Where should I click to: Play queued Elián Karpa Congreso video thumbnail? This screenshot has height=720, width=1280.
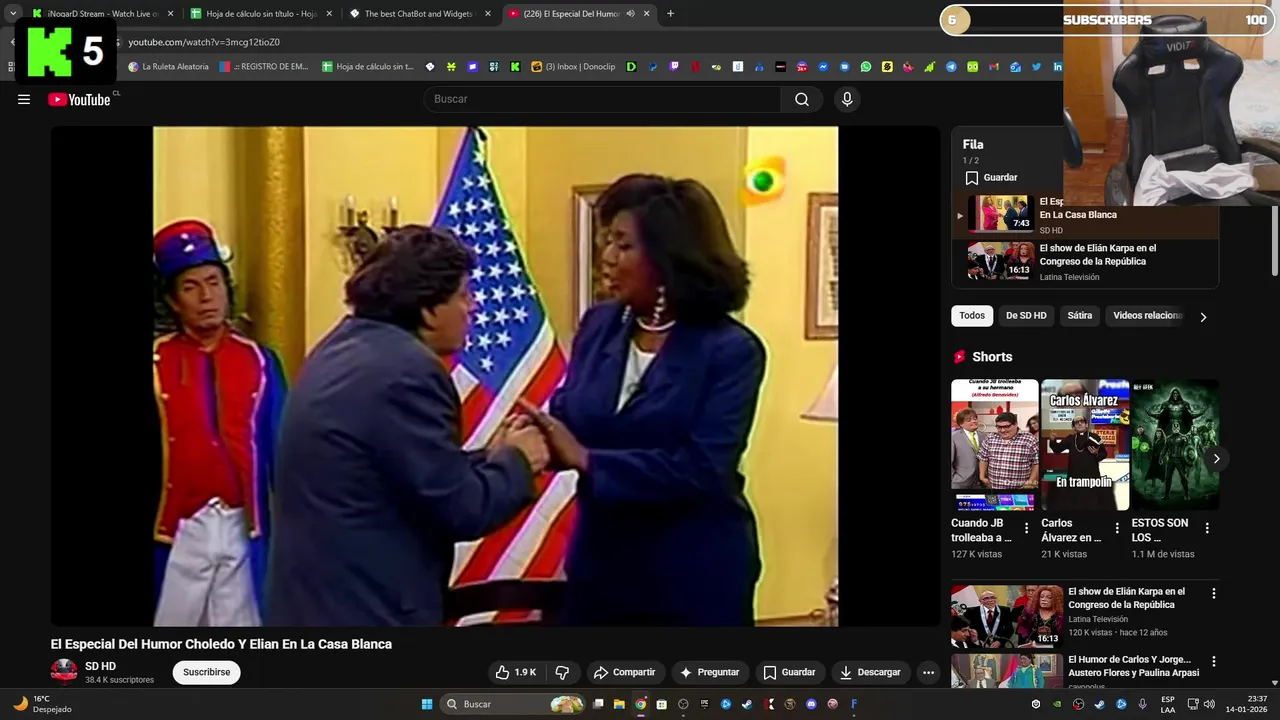tap(1001, 261)
